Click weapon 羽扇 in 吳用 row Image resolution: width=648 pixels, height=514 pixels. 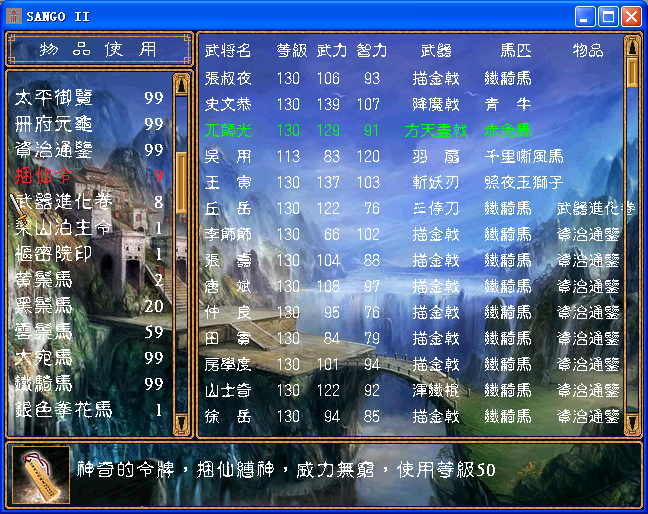pos(436,157)
